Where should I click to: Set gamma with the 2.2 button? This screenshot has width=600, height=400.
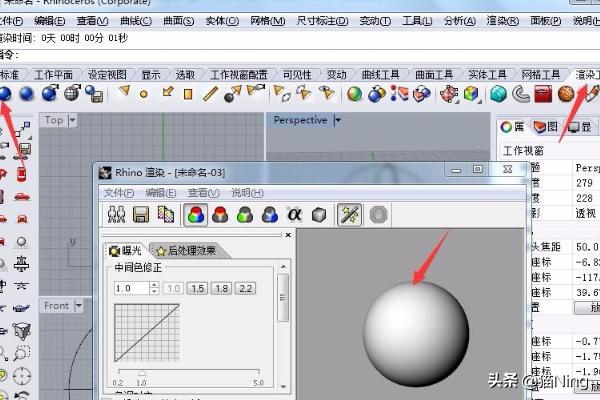coord(245,288)
